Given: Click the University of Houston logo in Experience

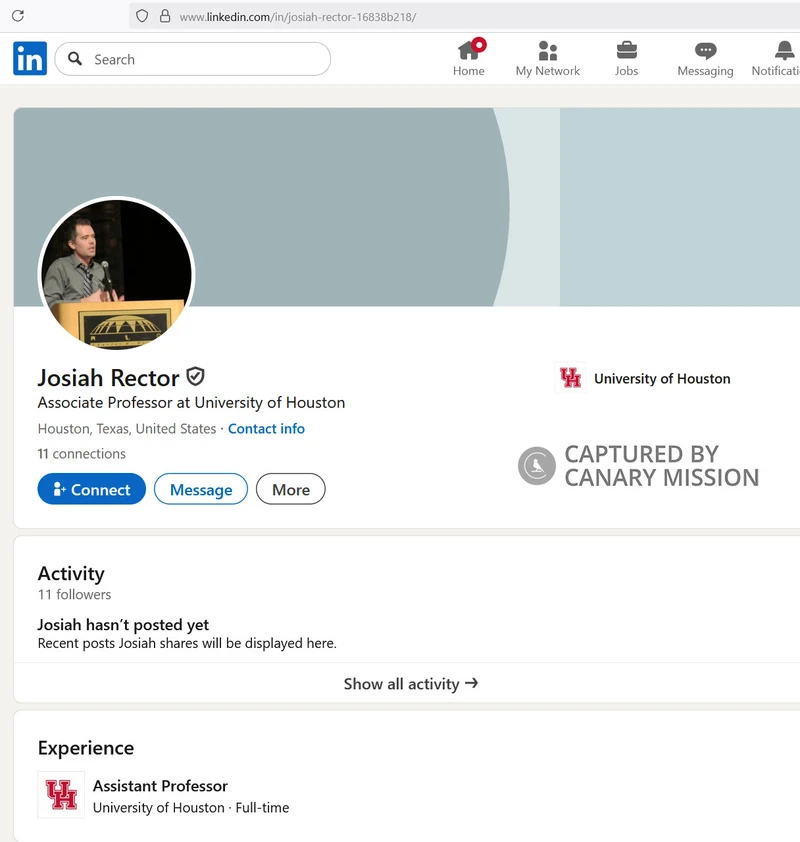Looking at the screenshot, I should tap(61, 795).
